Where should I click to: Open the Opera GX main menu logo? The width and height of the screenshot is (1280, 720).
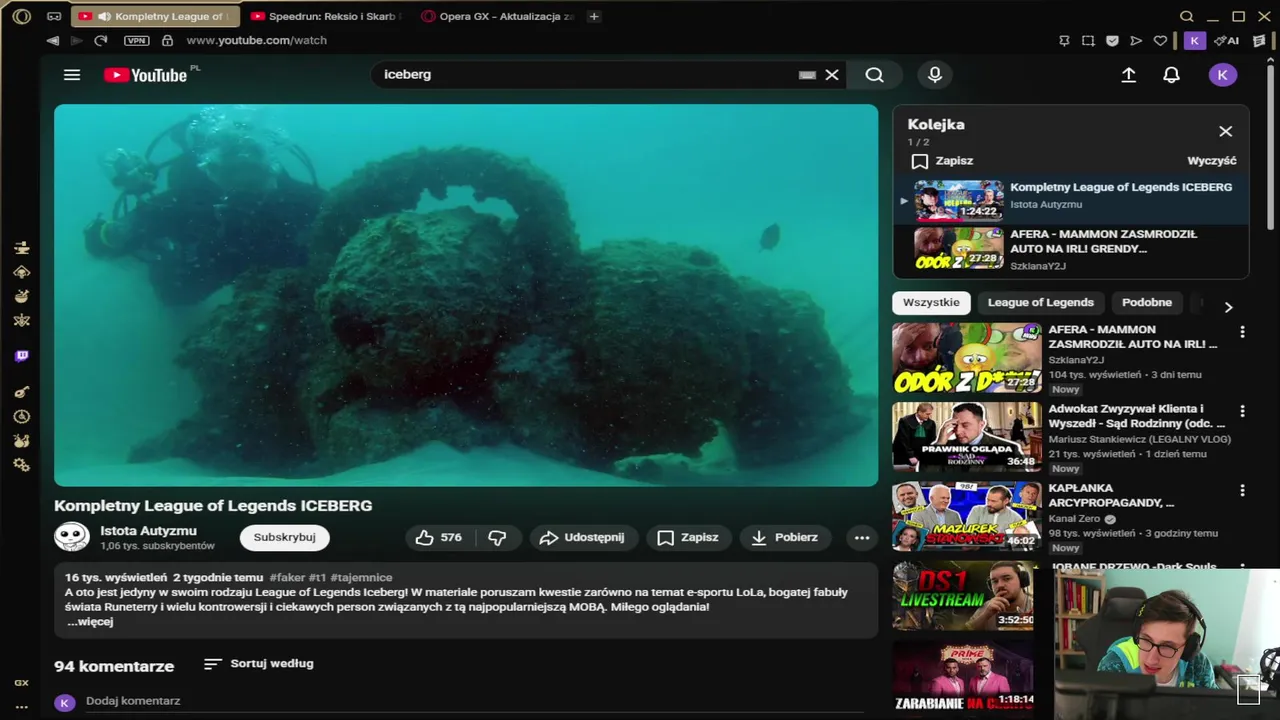pos(21,16)
